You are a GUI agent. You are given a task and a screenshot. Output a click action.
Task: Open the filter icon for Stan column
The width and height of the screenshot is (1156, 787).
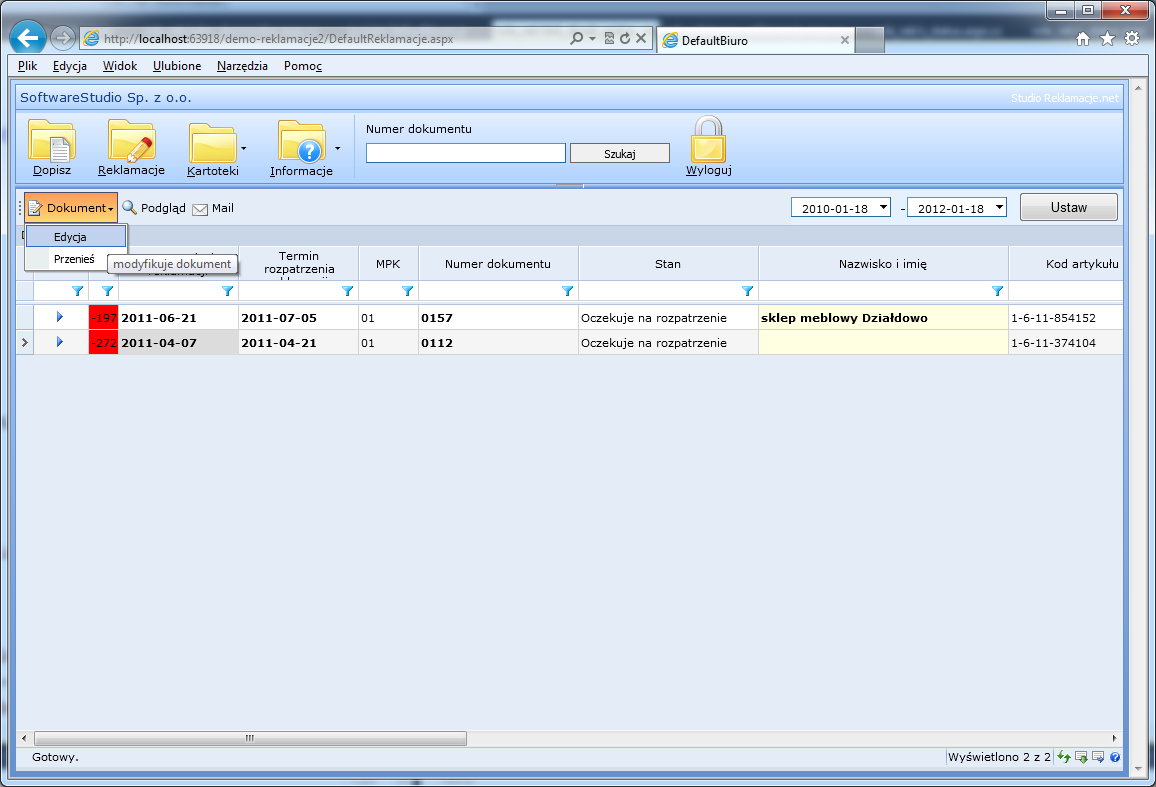[x=748, y=291]
